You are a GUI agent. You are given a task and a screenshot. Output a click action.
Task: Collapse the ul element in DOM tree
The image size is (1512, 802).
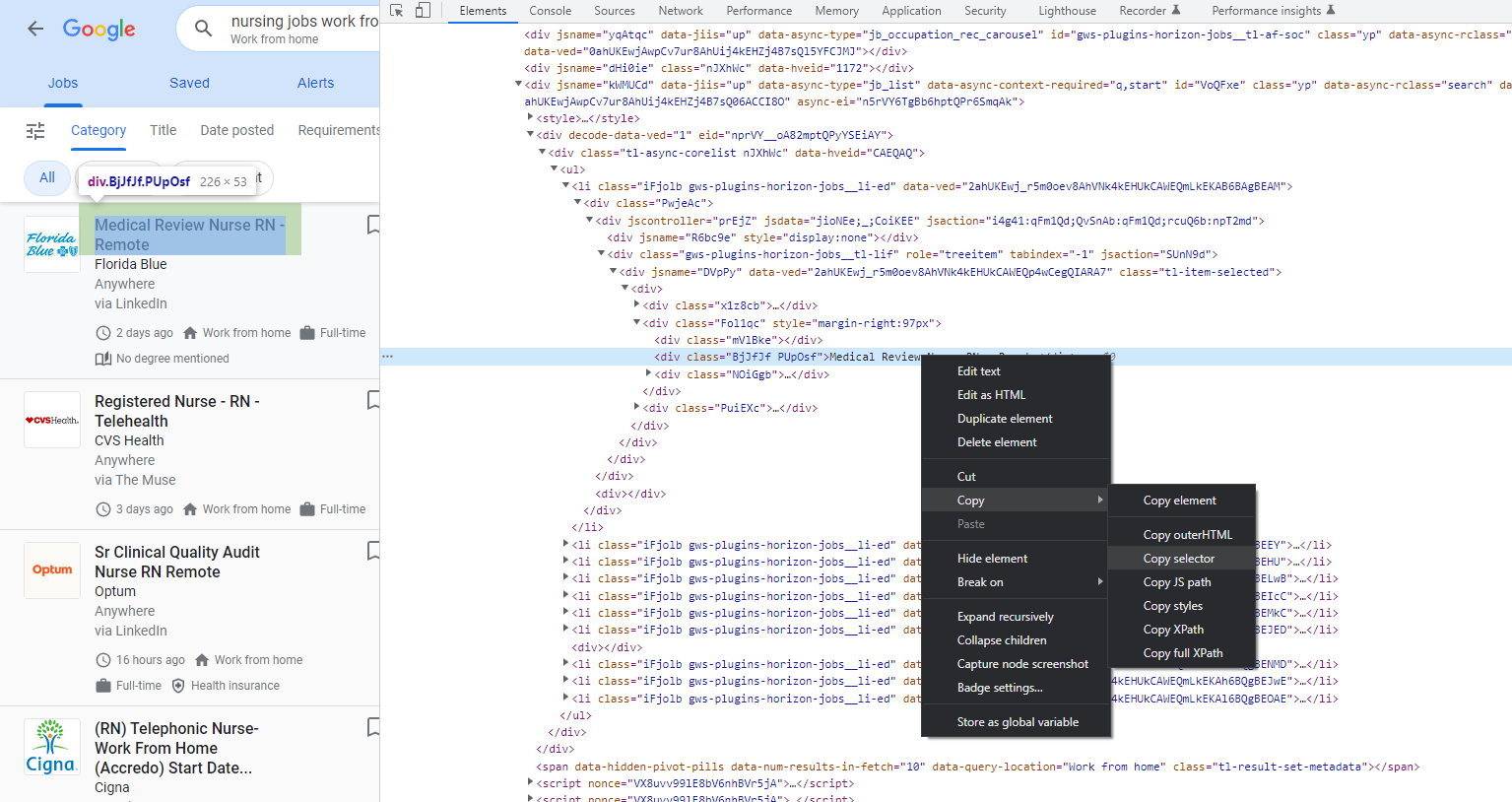click(554, 169)
